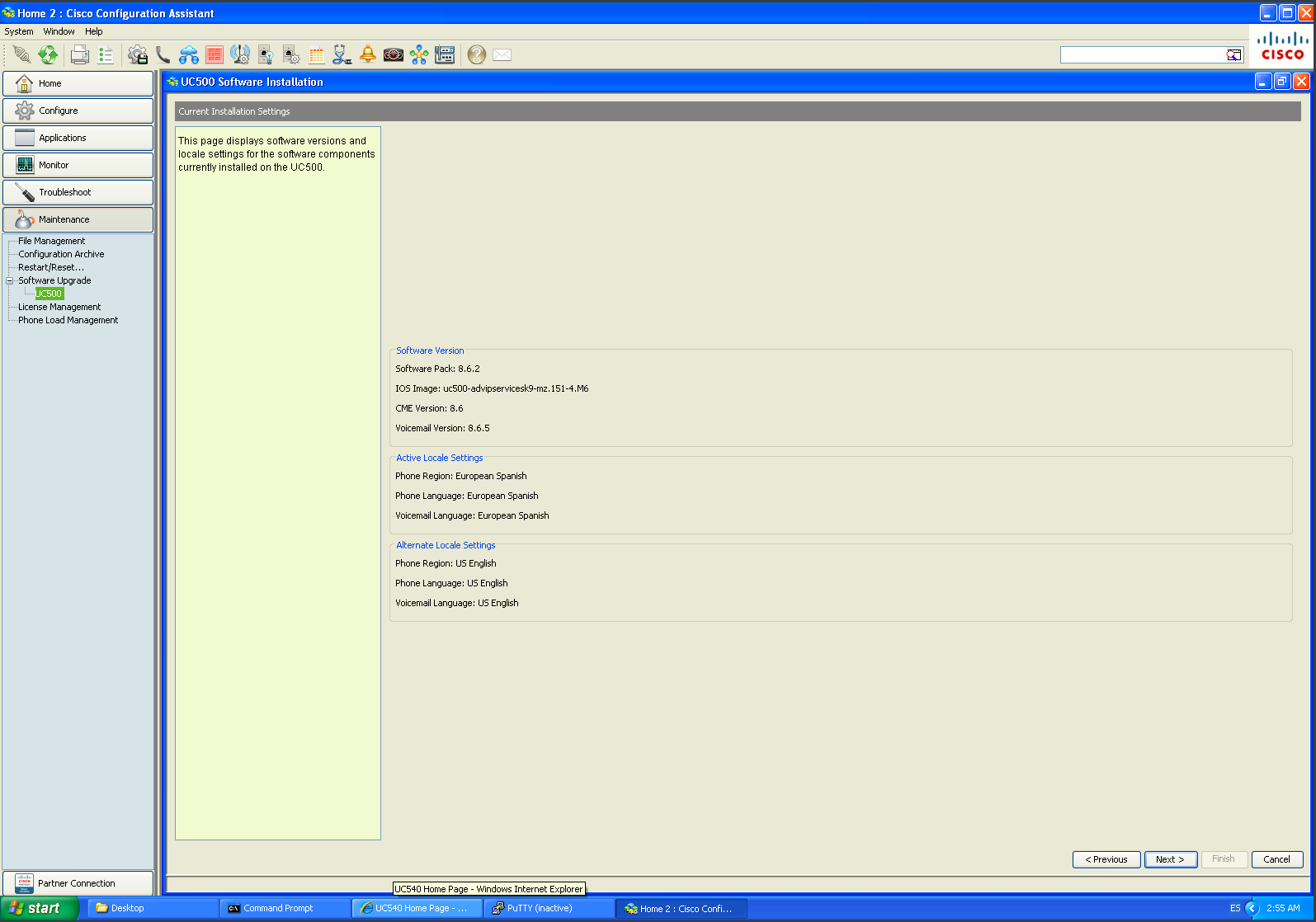Switch to Desktop taskbar item

pos(153,908)
